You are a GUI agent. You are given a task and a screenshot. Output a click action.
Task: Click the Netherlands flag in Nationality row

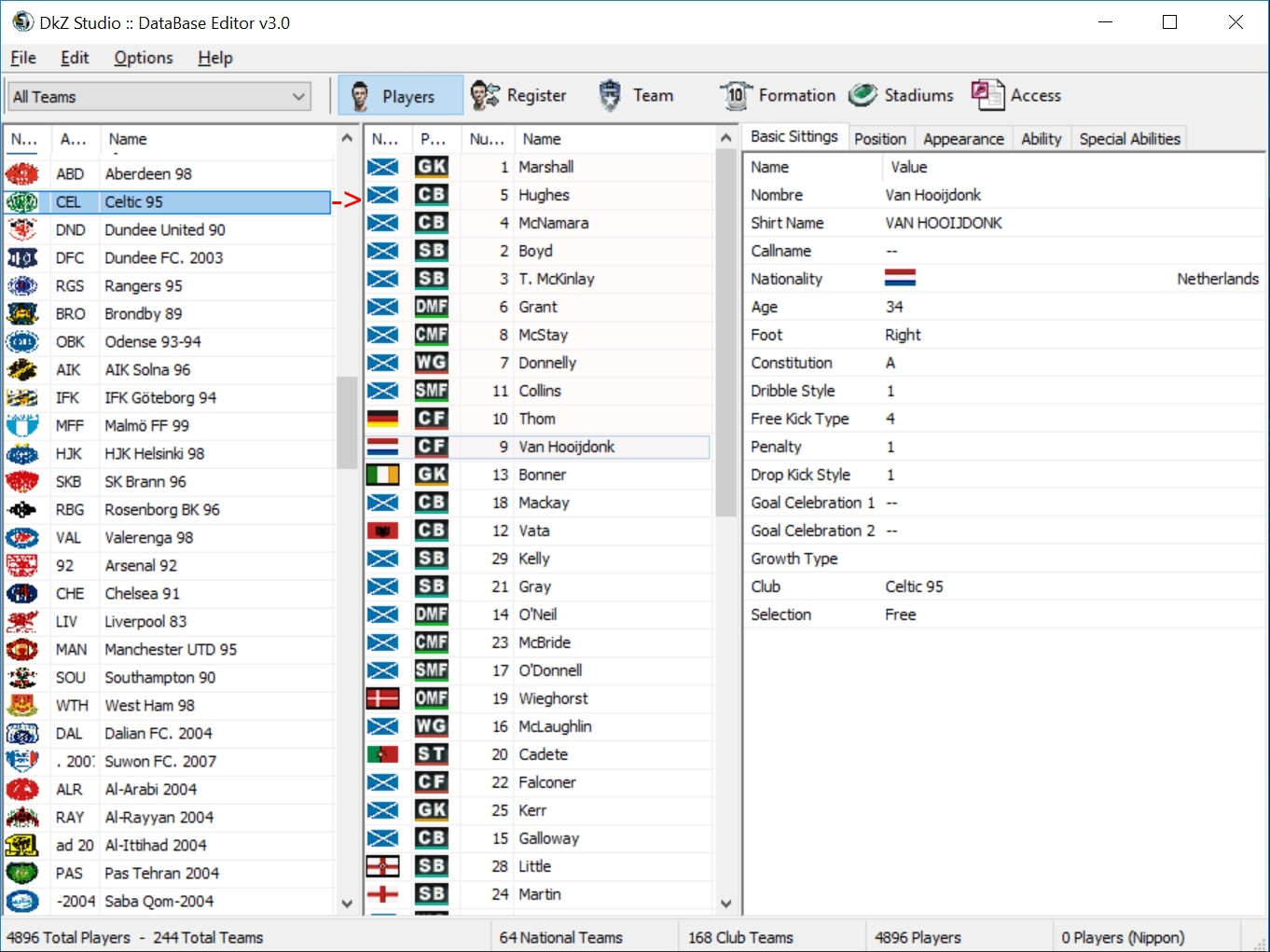(x=900, y=278)
